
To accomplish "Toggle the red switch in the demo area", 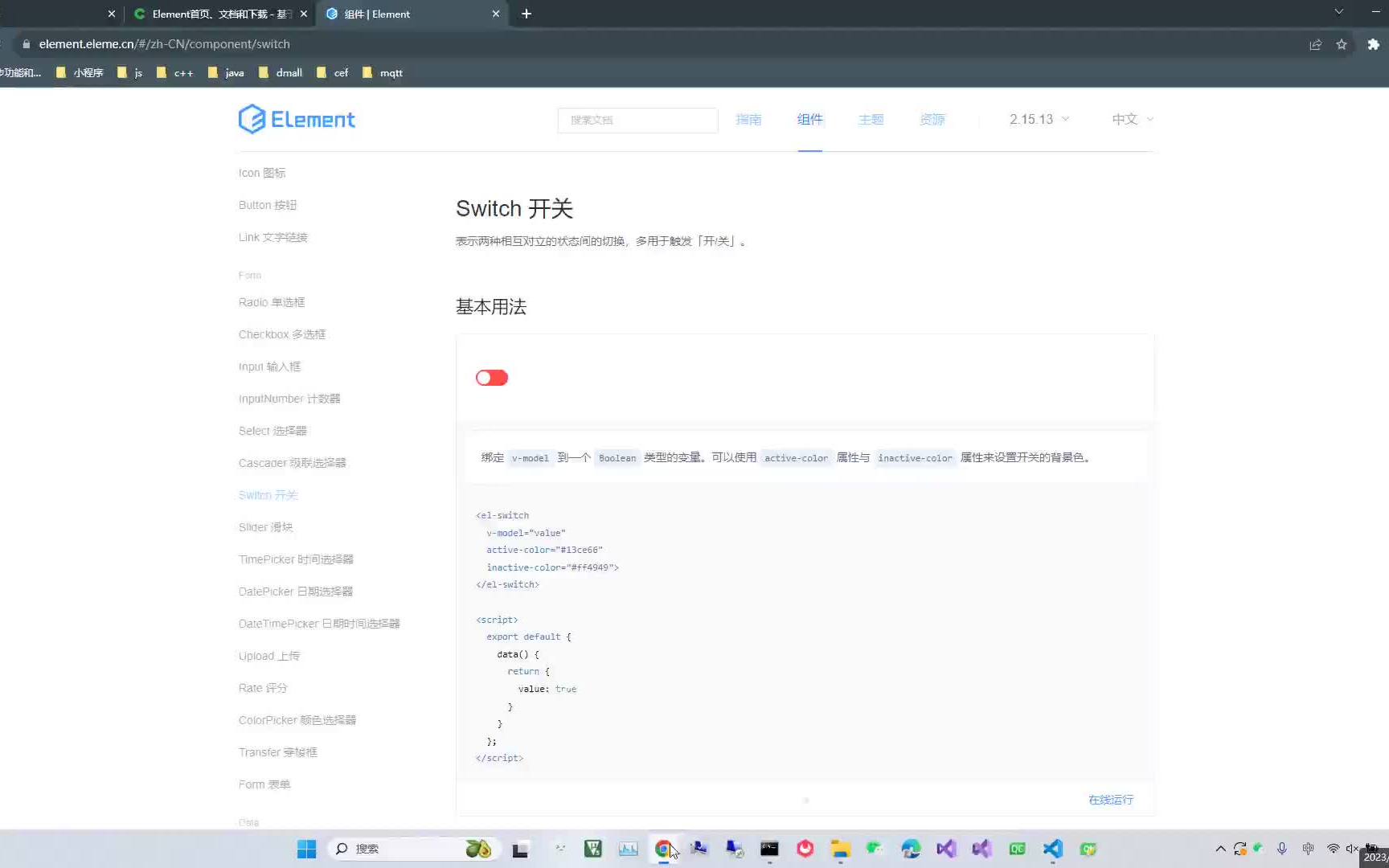I will pos(491,377).
